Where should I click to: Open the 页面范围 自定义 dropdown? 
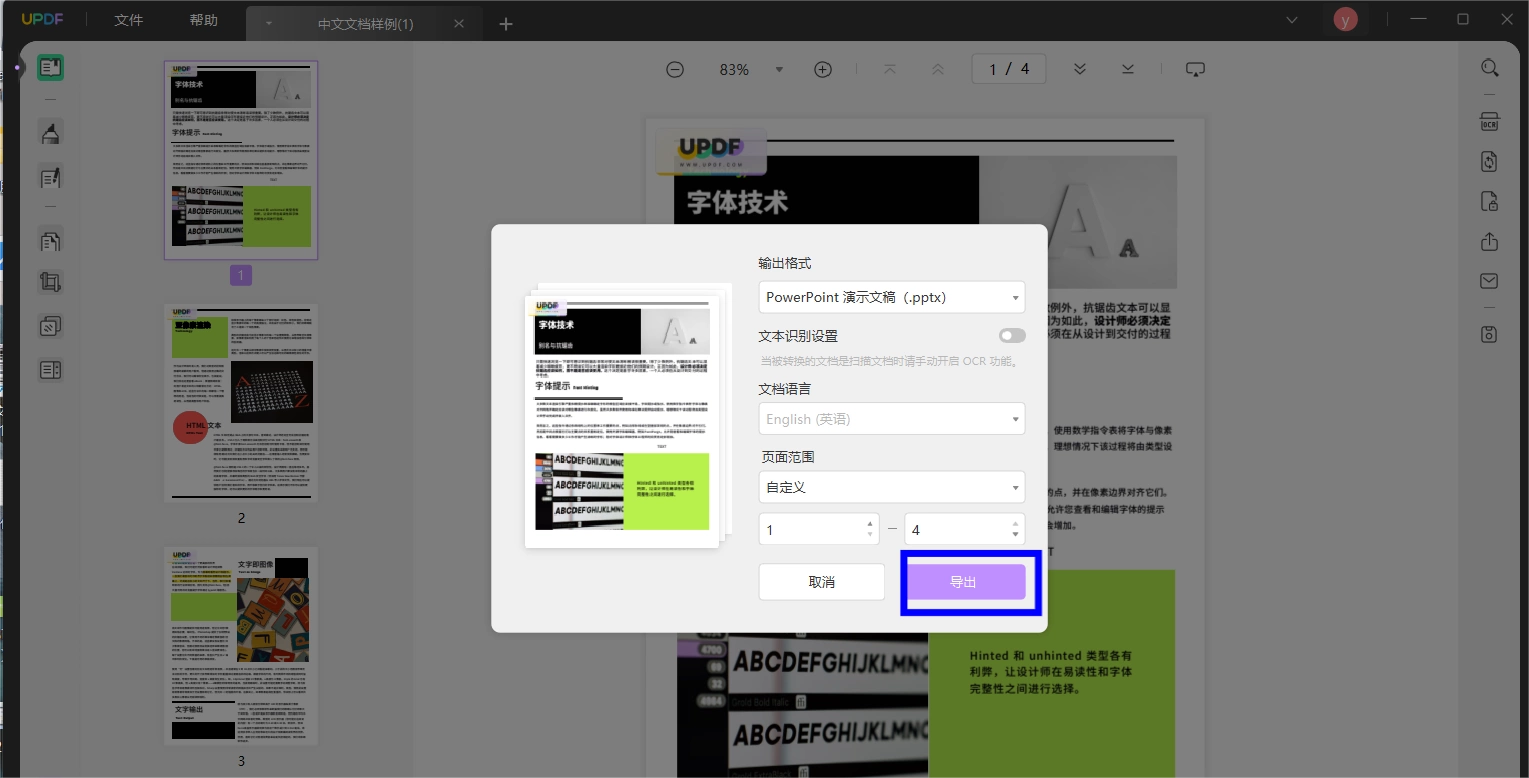click(x=892, y=487)
